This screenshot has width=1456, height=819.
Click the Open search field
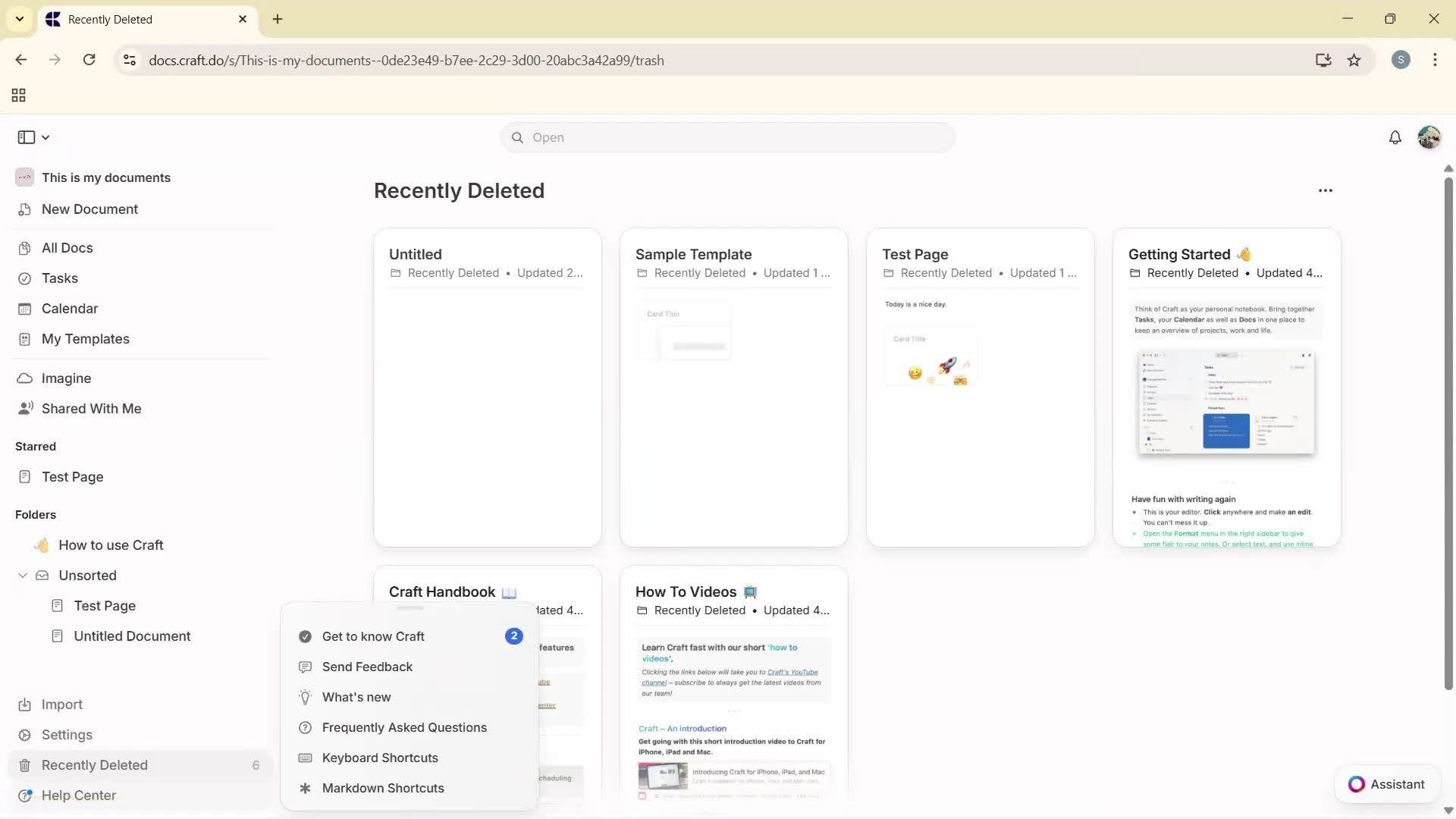pos(726,137)
